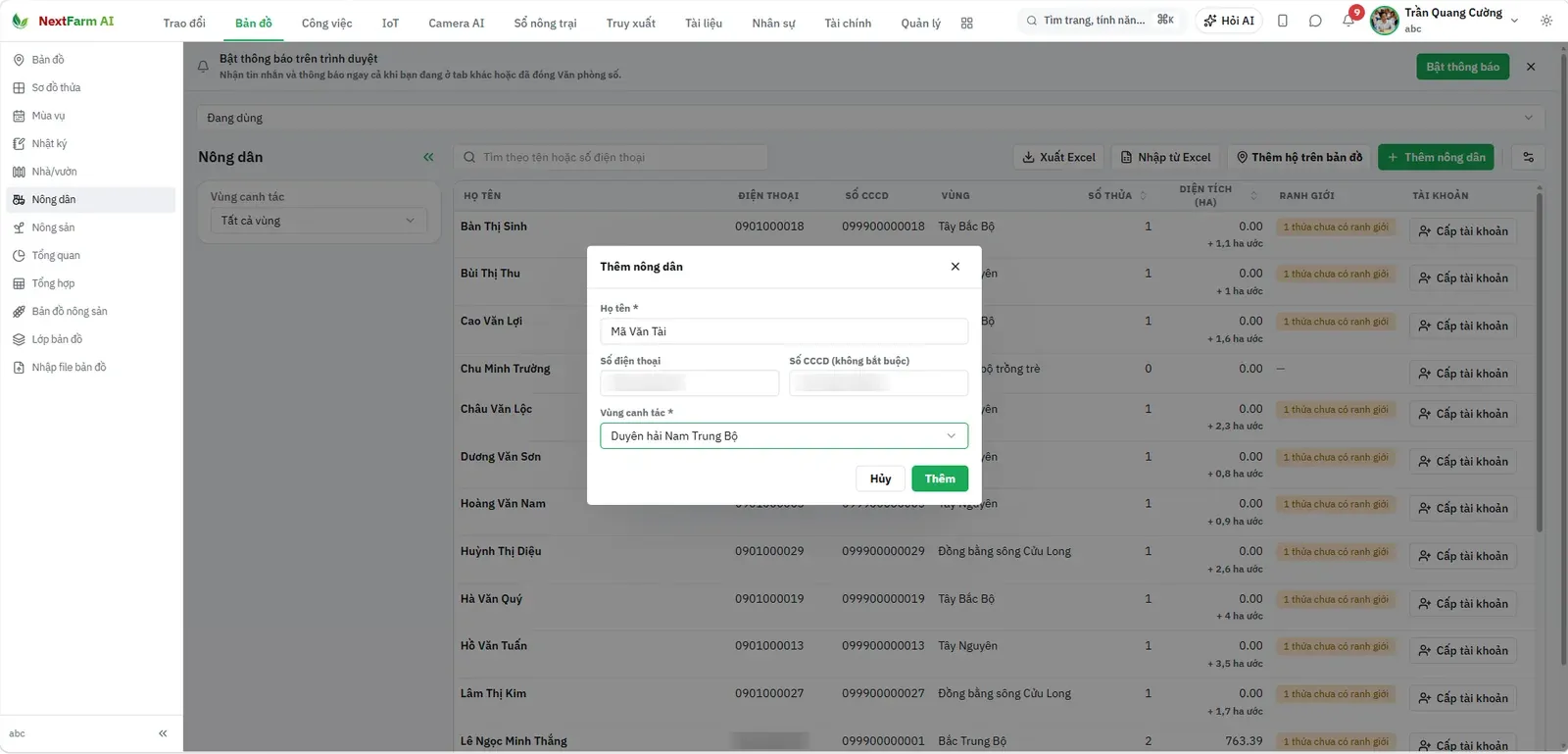This screenshot has width=1568, height=754.
Task: Open the Vùng canh tác dropdown in dialog
Action: [x=784, y=436]
